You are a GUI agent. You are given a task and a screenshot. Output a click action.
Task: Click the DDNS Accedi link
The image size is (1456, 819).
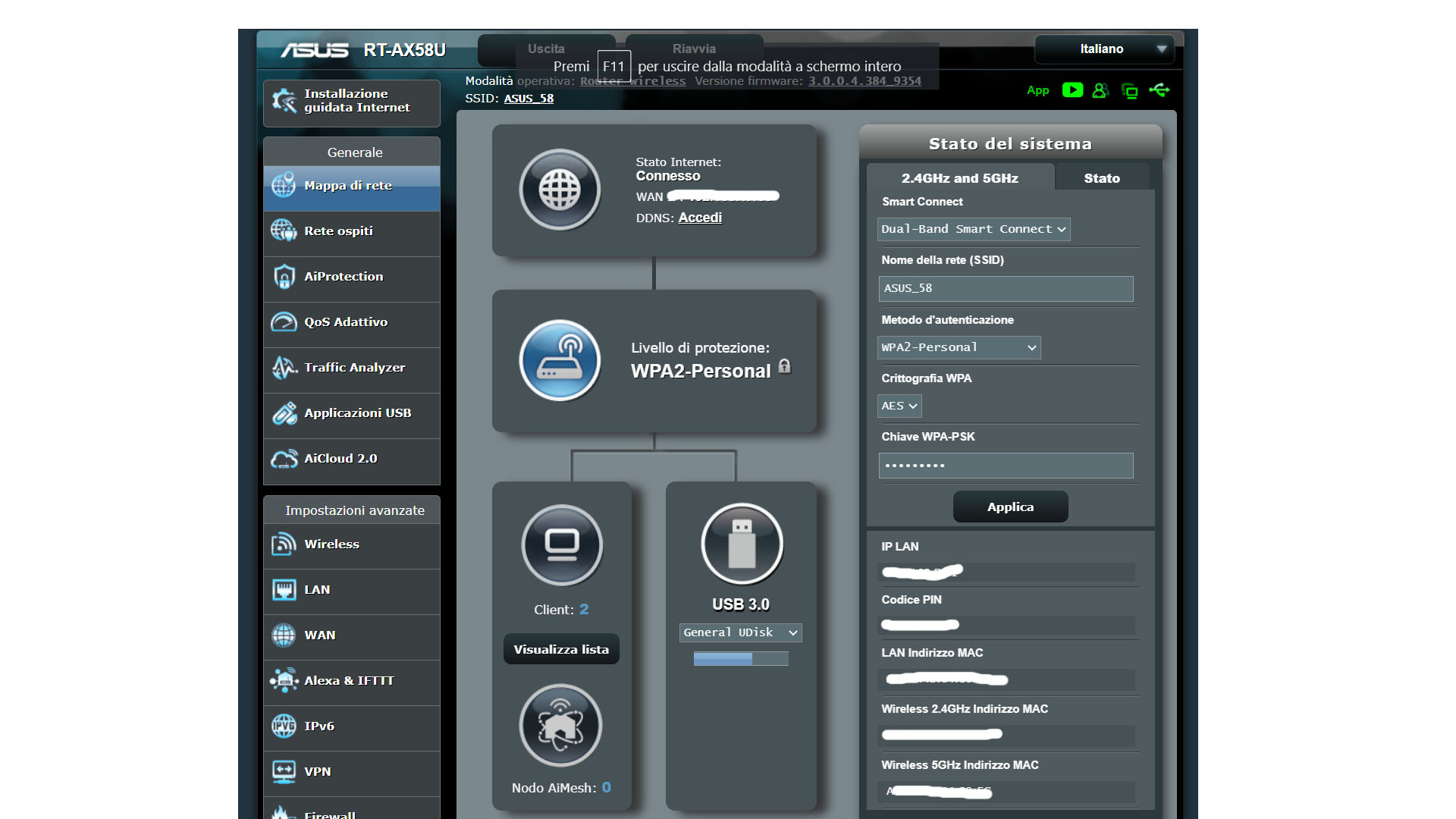pyautogui.click(x=700, y=218)
